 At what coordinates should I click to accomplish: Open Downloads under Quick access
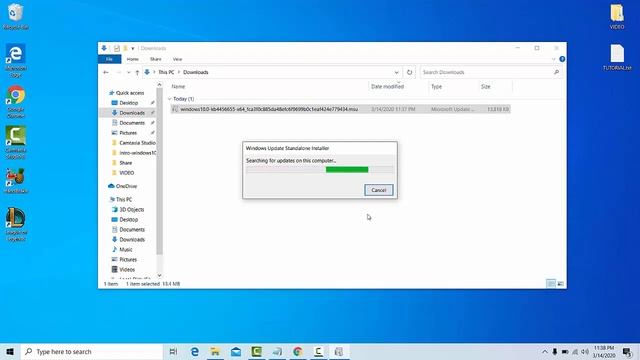[x=131, y=113]
